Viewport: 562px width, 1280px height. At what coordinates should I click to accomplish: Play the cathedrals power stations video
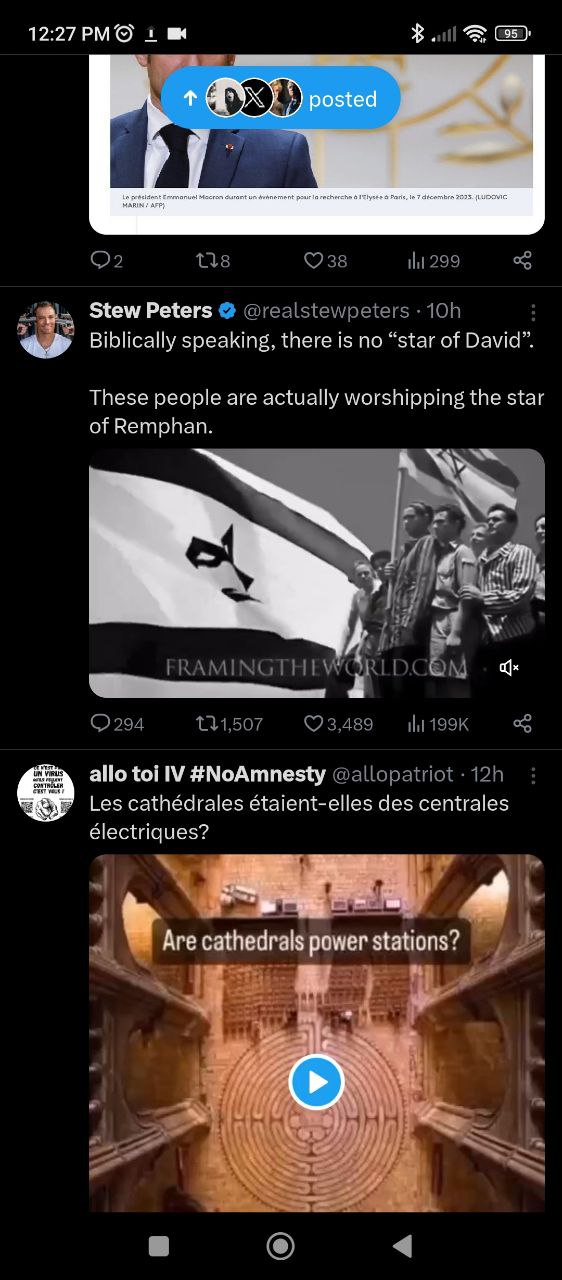(316, 1081)
